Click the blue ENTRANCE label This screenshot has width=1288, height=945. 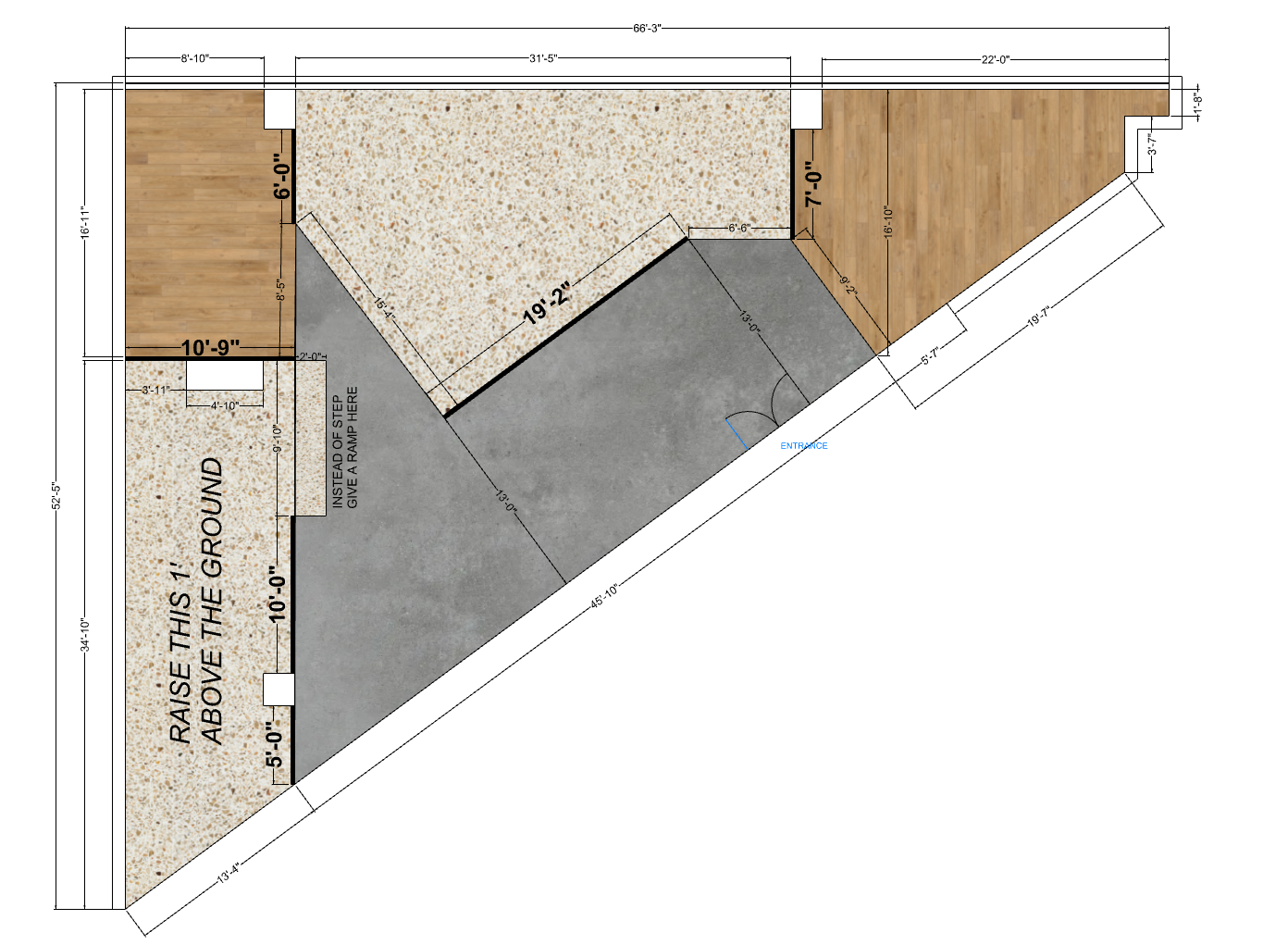tap(804, 446)
